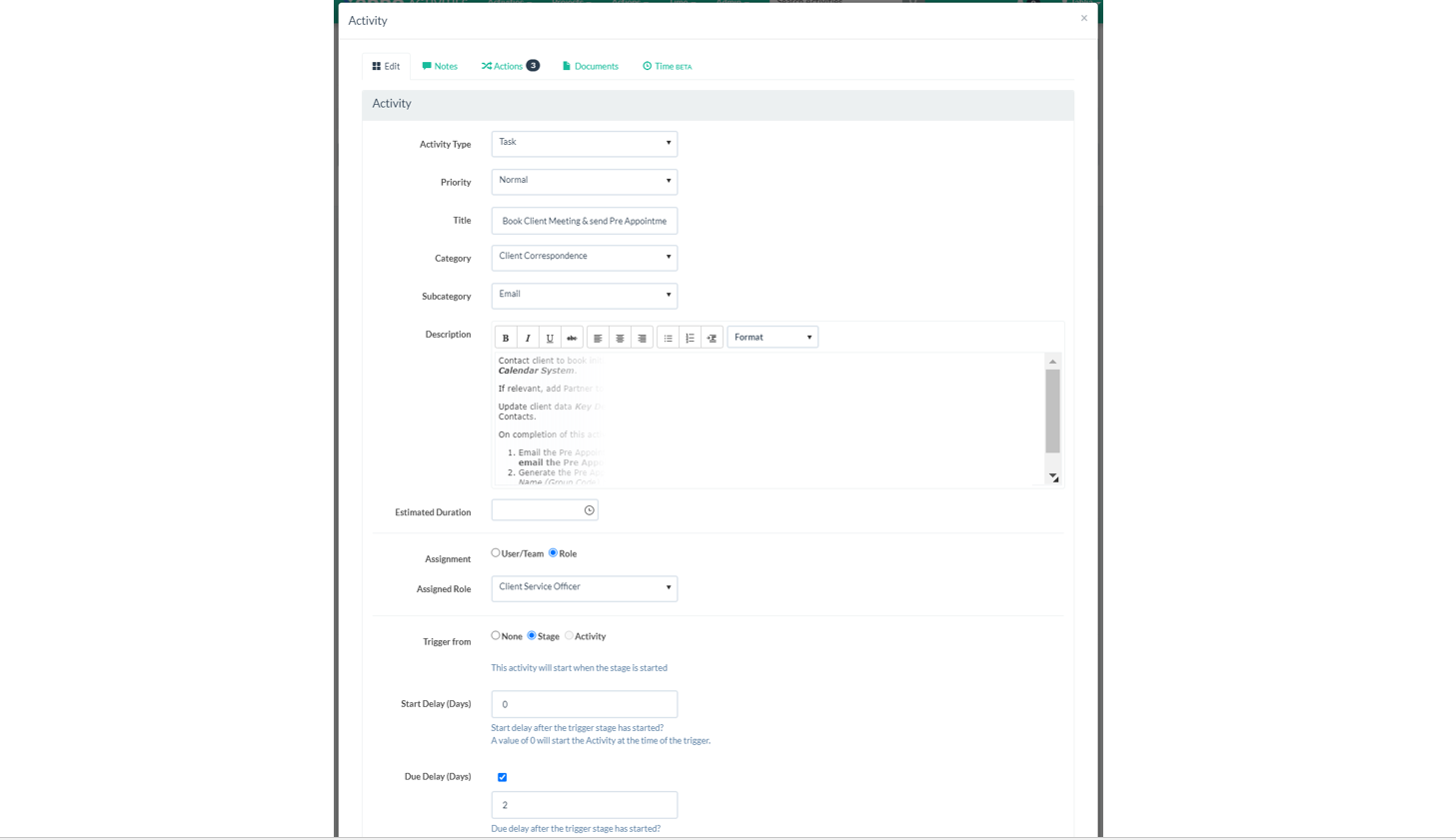This screenshot has height=840, width=1456.
Task: Apply italic formatting in description
Action: 528,339
